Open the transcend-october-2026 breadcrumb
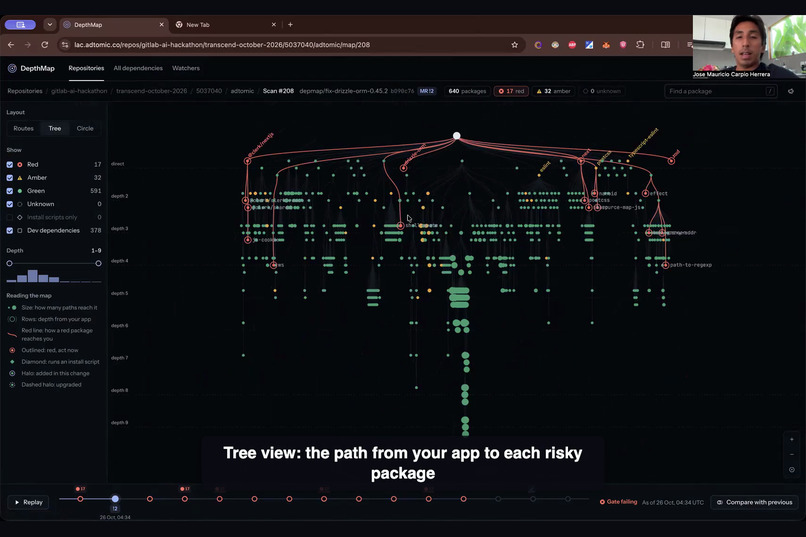This screenshot has height=537, width=806. tap(152, 91)
